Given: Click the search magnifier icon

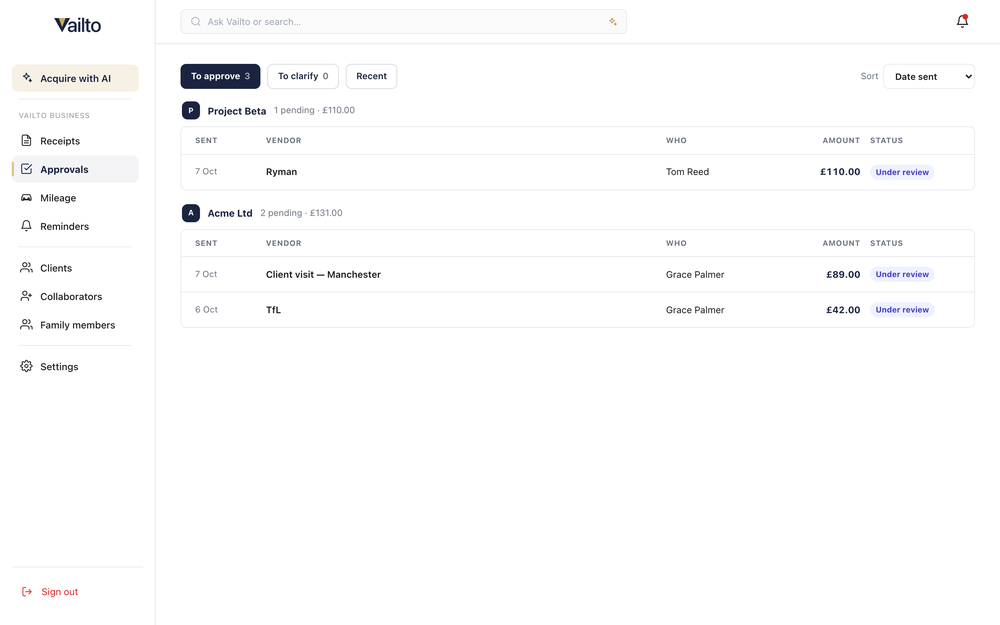Looking at the screenshot, I should point(196,22).
